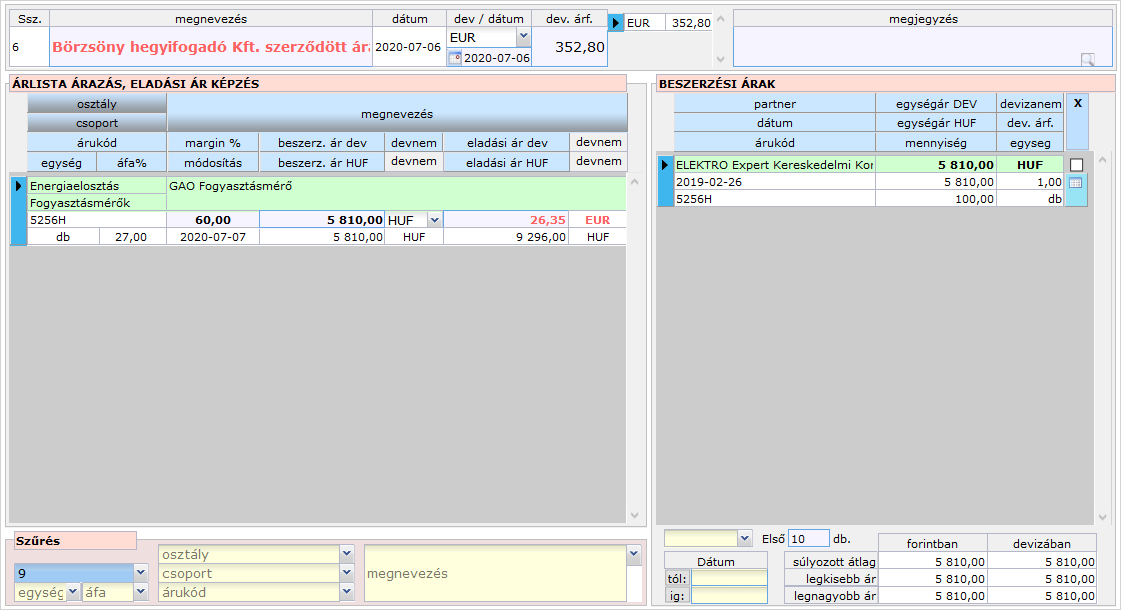Image resolution: width=1121 pixels, height=610 pixels.
Task: Click the Első count input field
Action: (809, 538)
